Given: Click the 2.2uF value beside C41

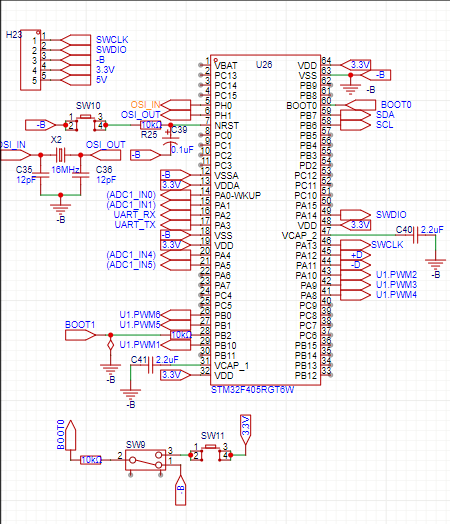Looking at the screenshot, I should pos(167,360).
